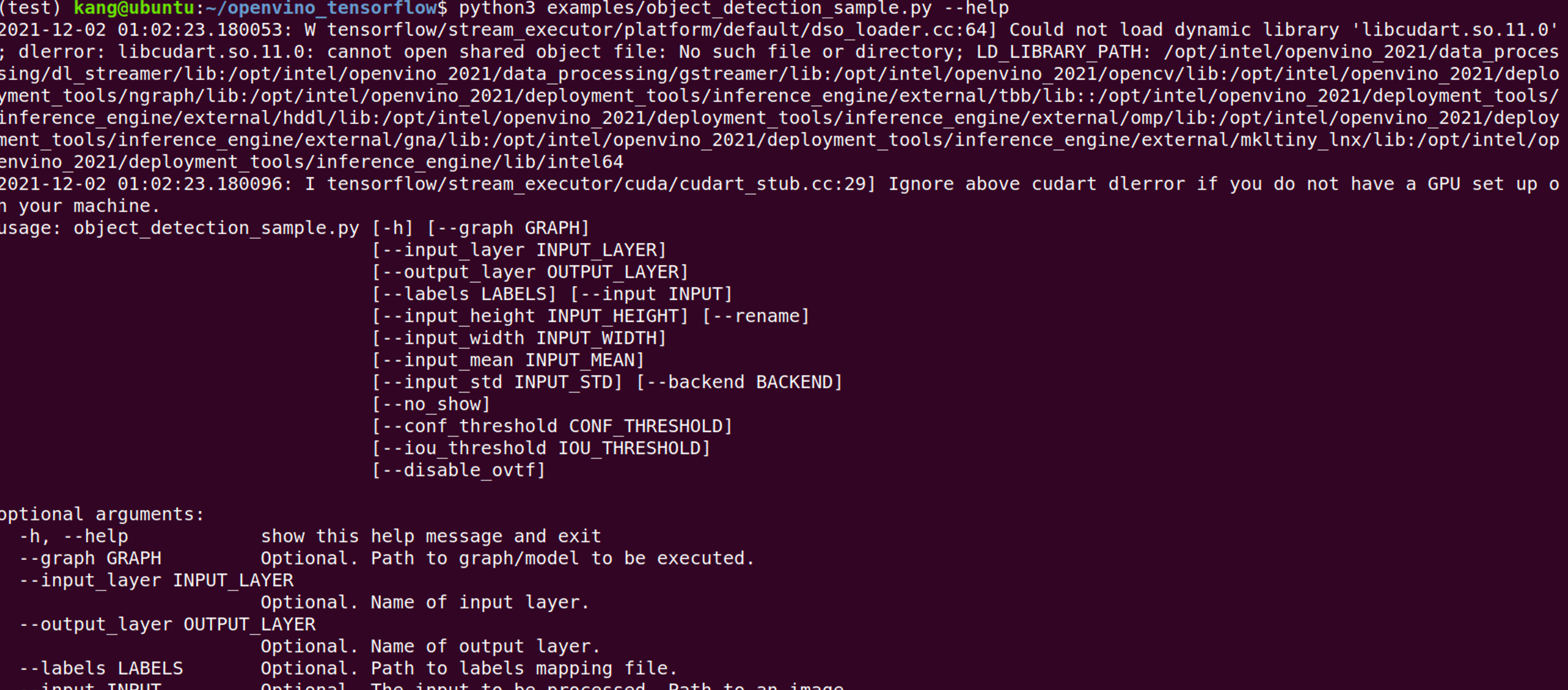
Task: Click the [--conf_threshold CONF_THRESHOLD] usage option
Action: tap(552, 426)
